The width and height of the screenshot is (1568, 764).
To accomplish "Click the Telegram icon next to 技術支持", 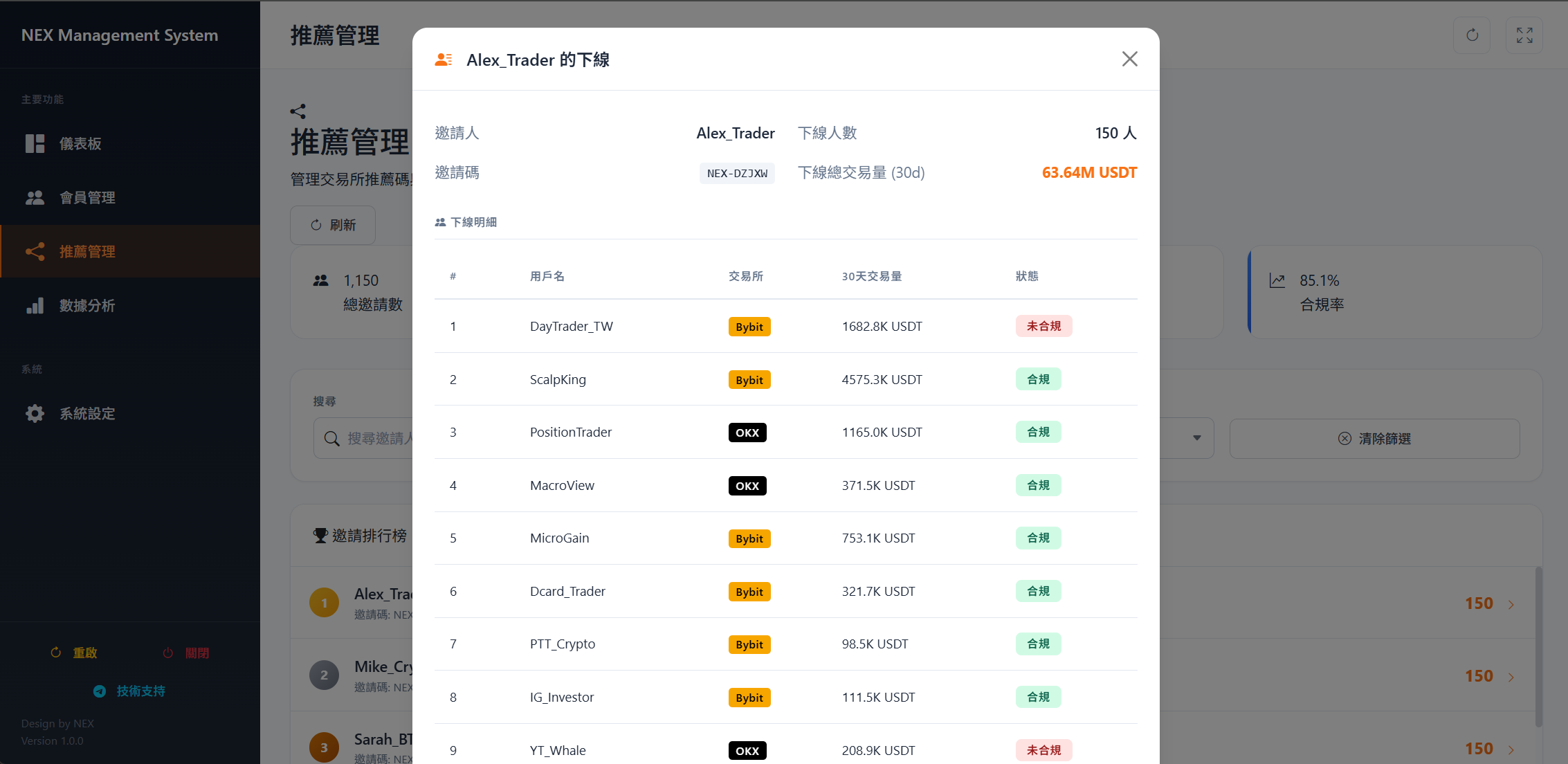I will [99, 691].
